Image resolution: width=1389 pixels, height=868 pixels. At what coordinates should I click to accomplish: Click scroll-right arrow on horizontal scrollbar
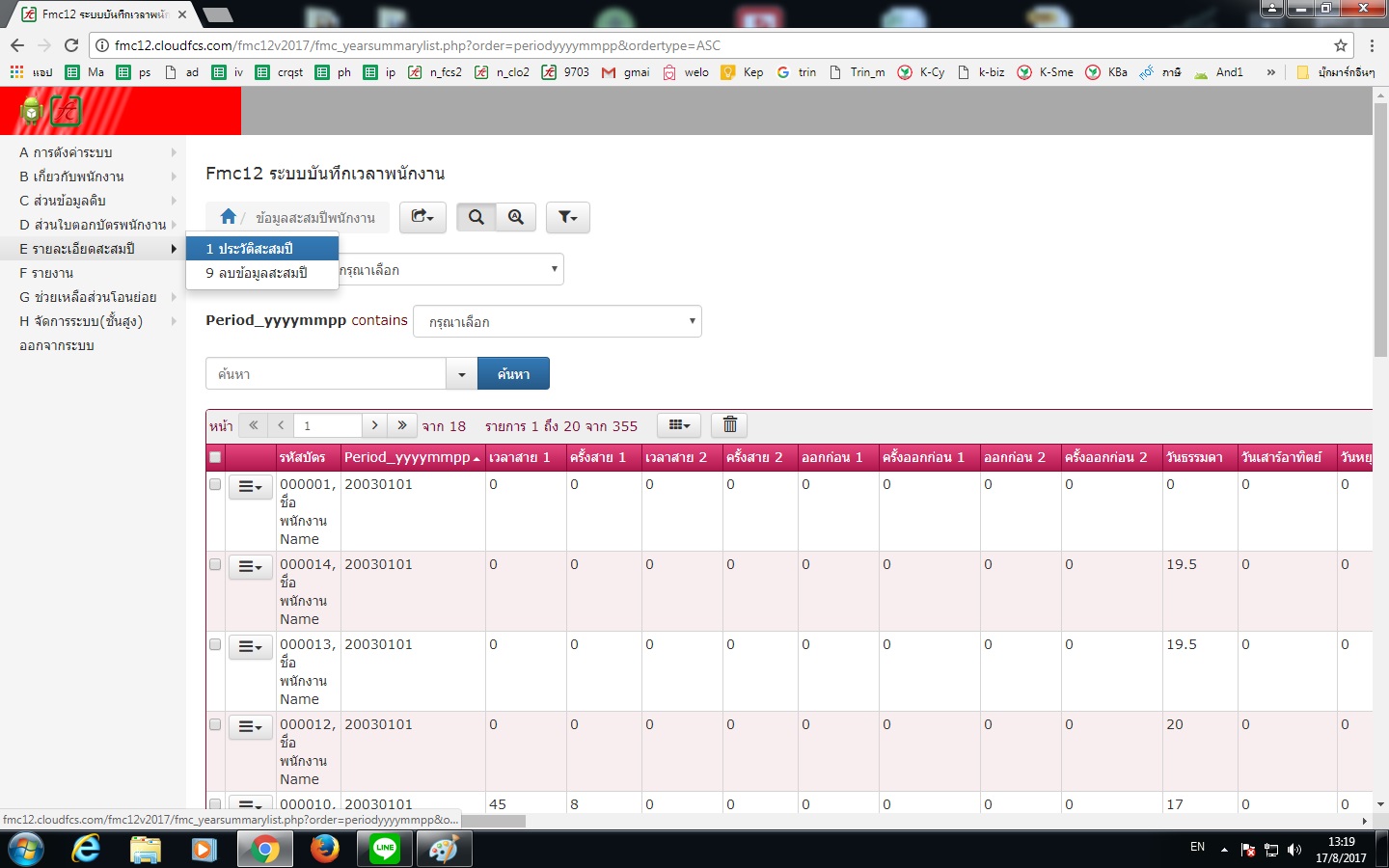click(1365, 821)
